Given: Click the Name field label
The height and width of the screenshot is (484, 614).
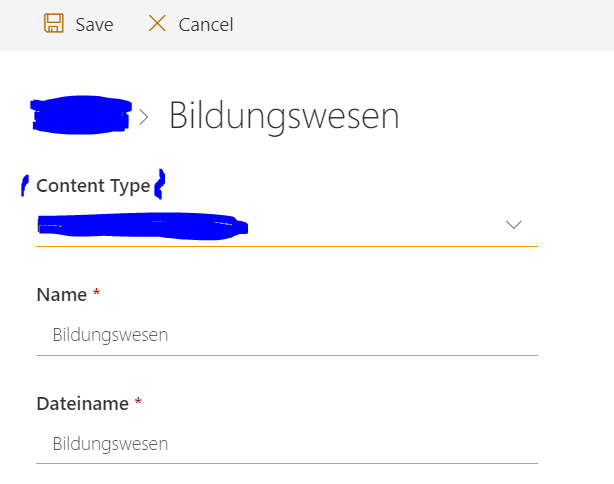Looking at the screenshot, I should click(x=61, y=294).
